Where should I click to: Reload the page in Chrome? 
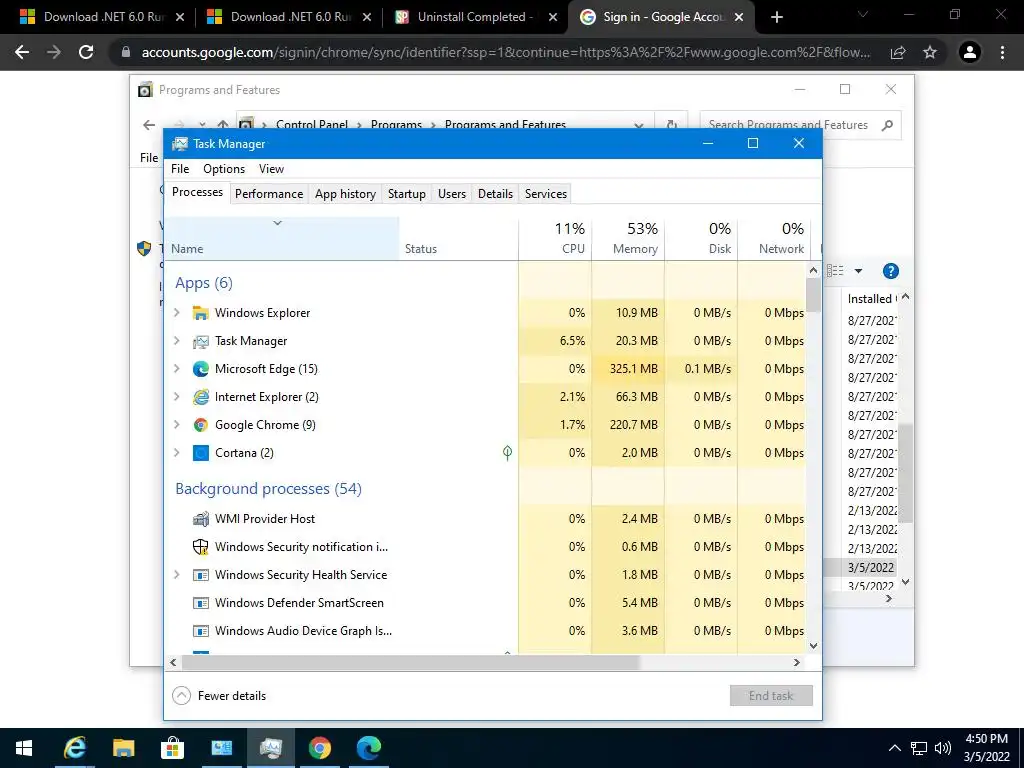pos(86,52)
